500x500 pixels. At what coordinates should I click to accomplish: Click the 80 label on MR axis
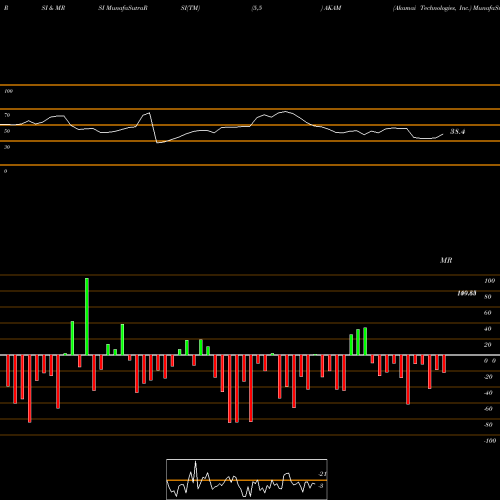click(x=488, y=297)
